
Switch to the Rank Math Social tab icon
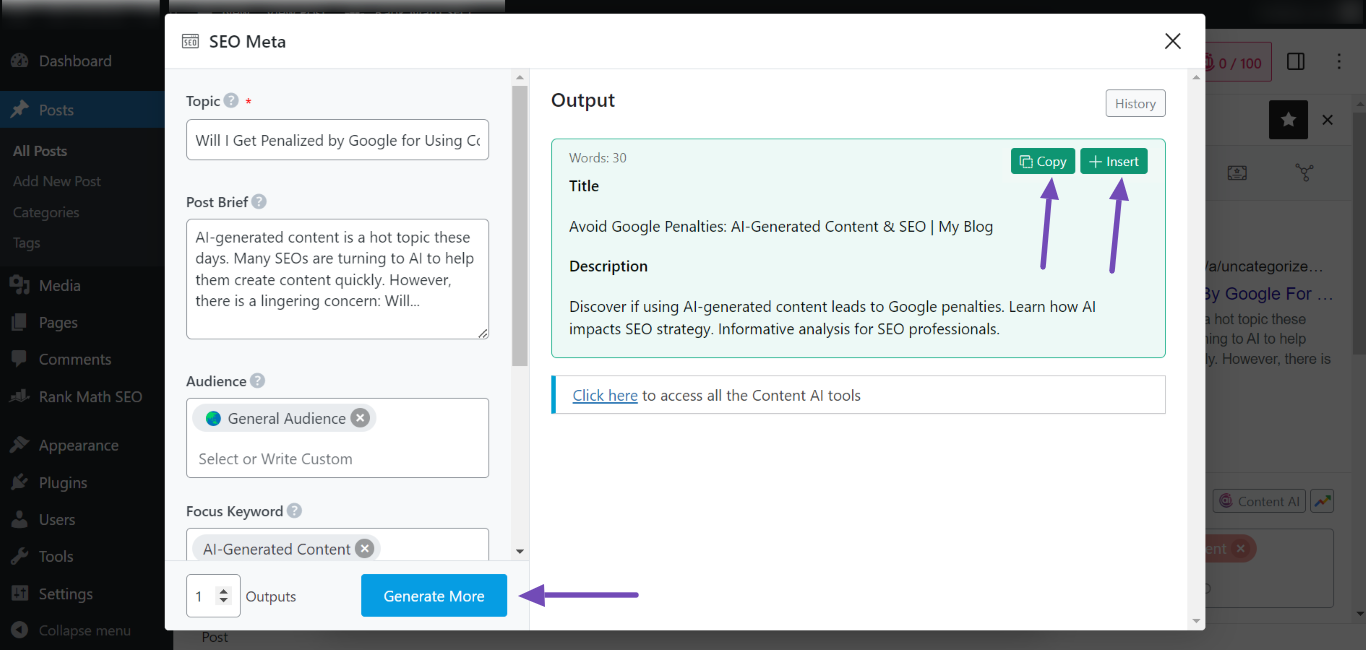point(1305,173)
